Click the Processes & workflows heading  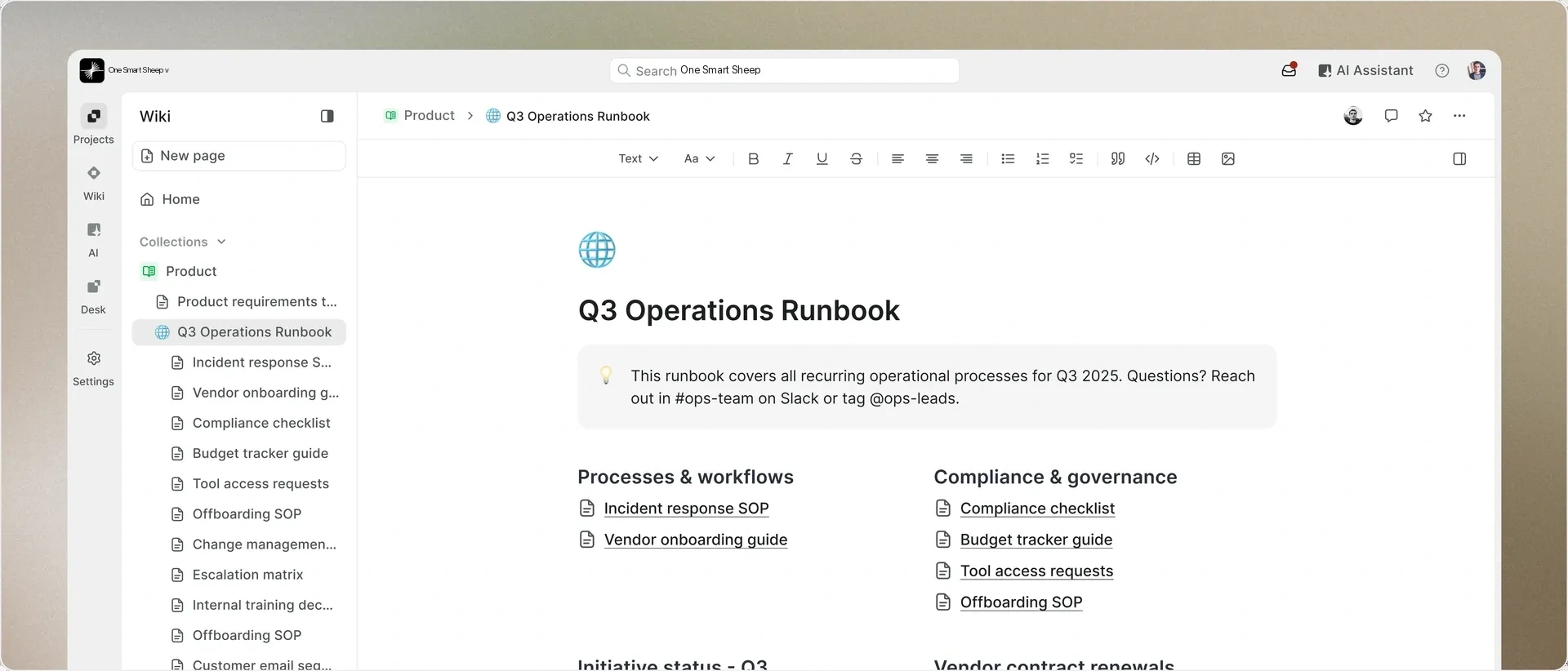(x=685, y=477)
